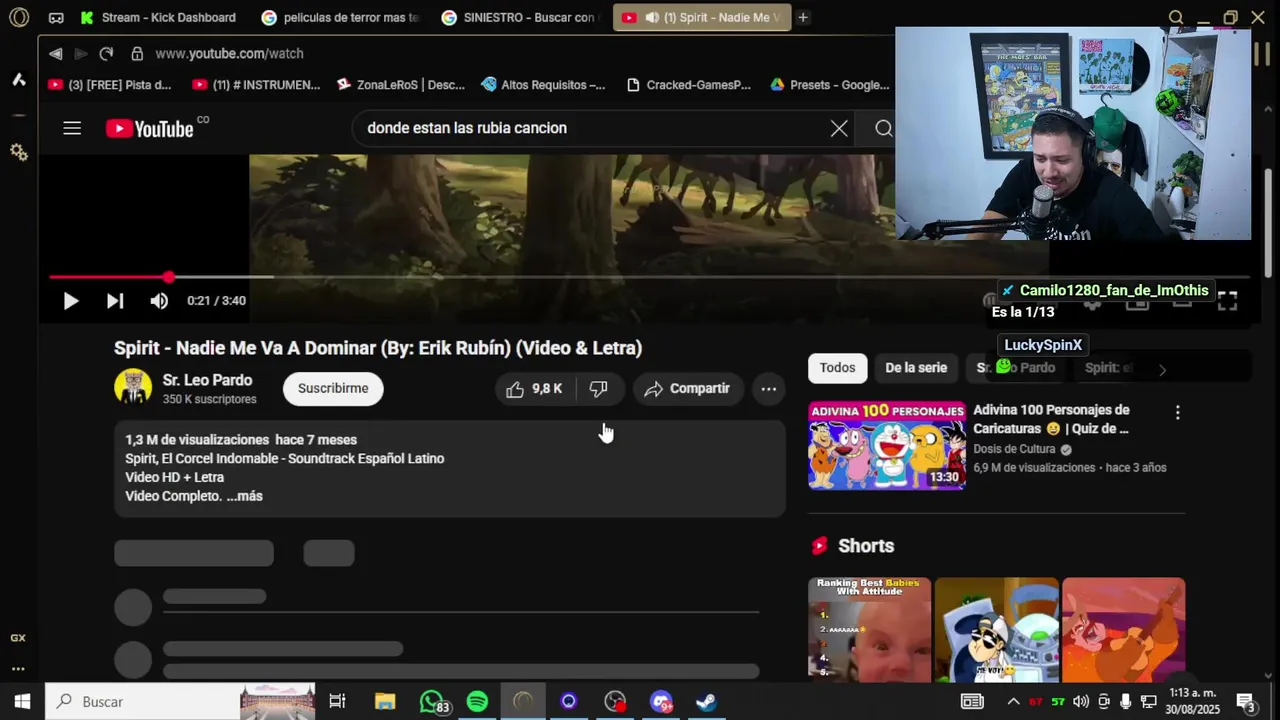Enter fullscreen mode on the player
This screenshot has height=720, width=1280.
pyautogui.click(x=1227, y=301)
